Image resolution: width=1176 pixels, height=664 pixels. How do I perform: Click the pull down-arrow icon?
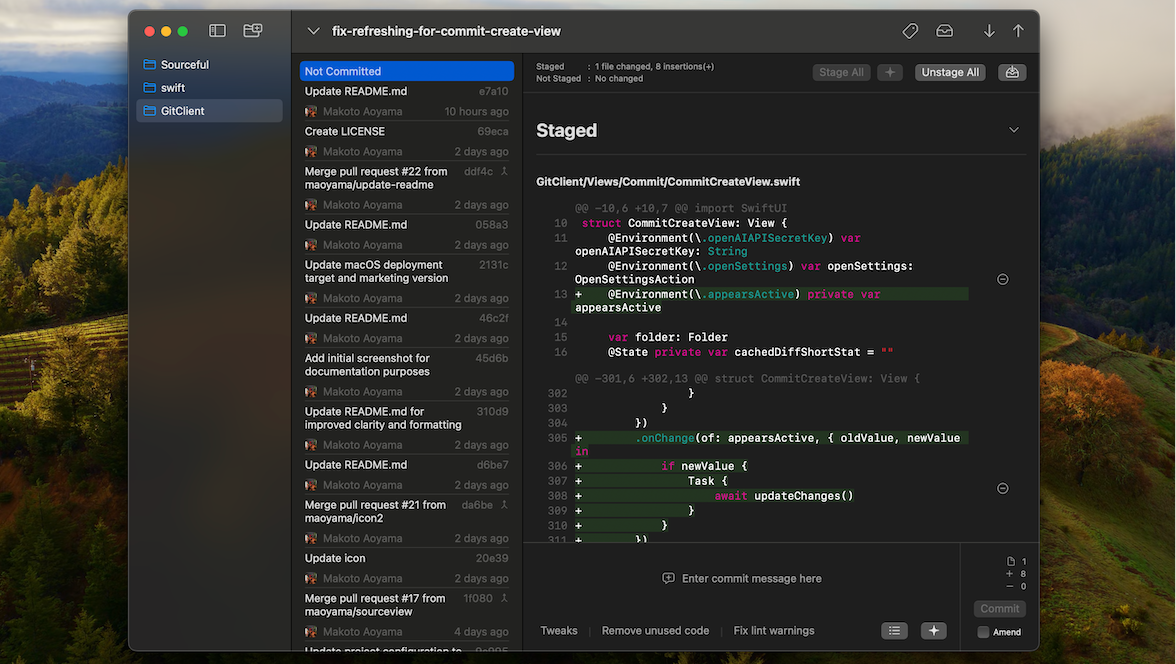tap(989, 31)
